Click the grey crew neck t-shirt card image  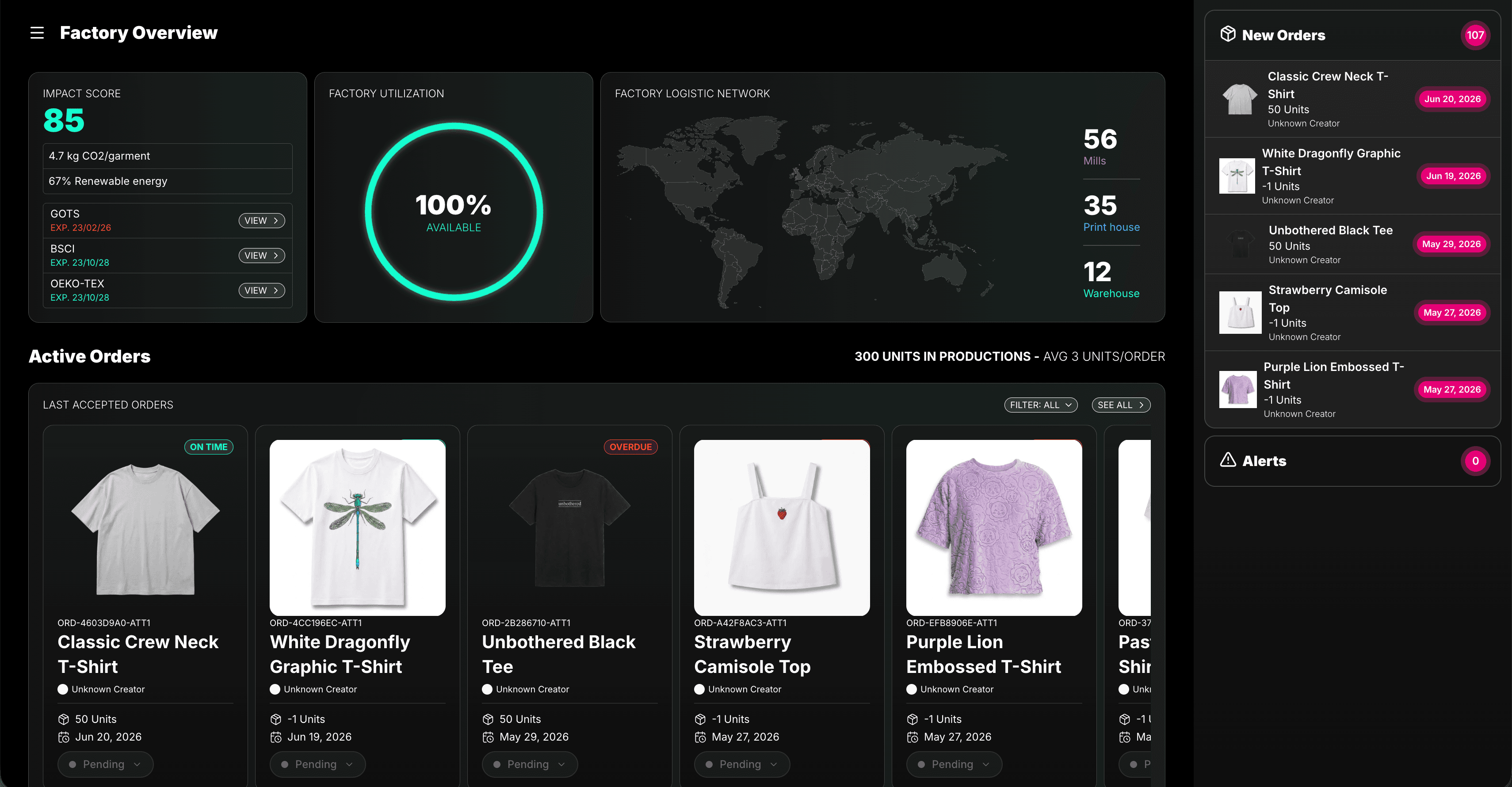coord(145,527)
